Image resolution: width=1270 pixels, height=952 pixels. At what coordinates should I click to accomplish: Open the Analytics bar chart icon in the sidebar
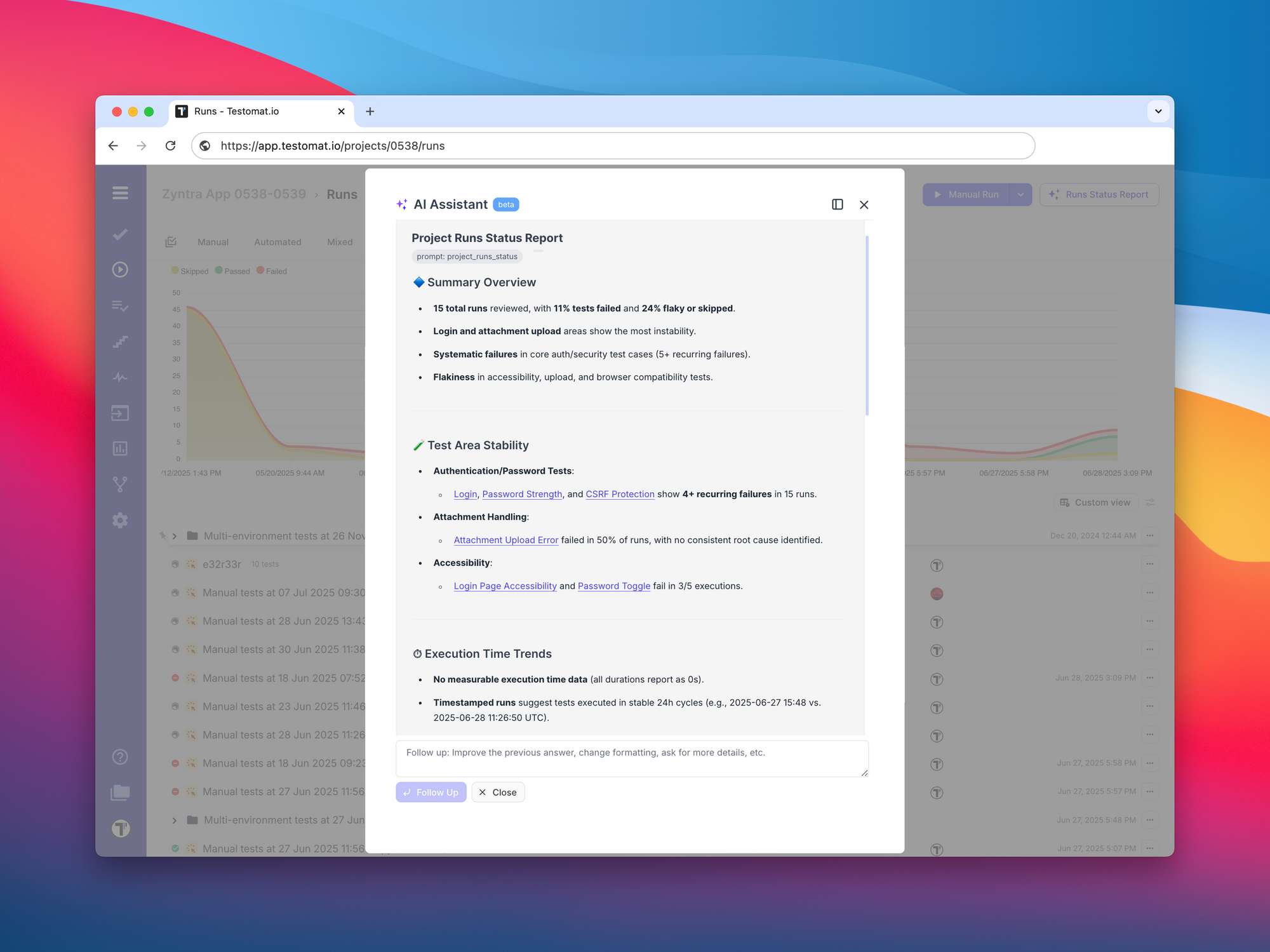click(120, 449)
